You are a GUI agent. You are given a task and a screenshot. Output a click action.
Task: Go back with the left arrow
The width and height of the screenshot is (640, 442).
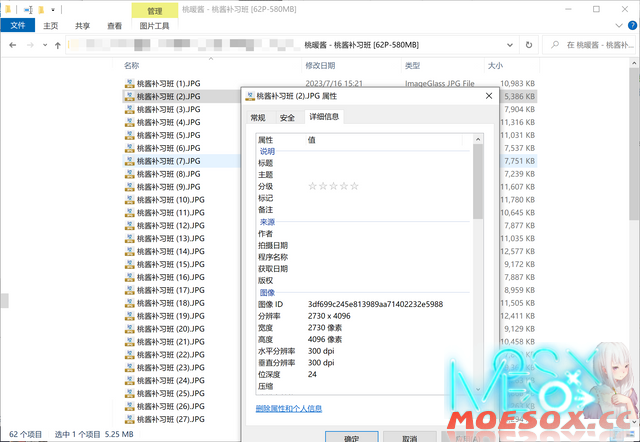tap(13, 45)
